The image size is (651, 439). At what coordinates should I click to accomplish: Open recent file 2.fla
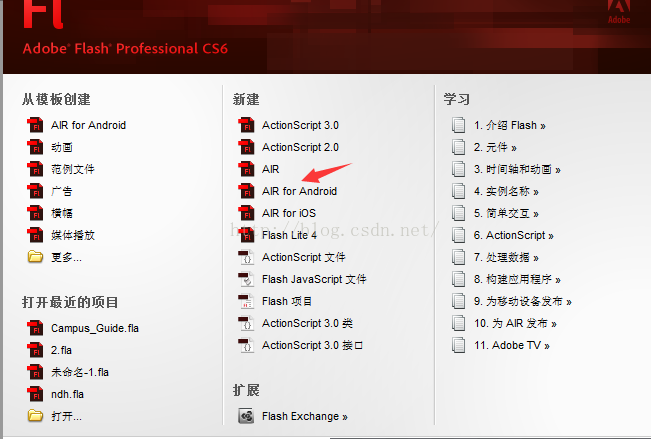click(x=61, y=350)
